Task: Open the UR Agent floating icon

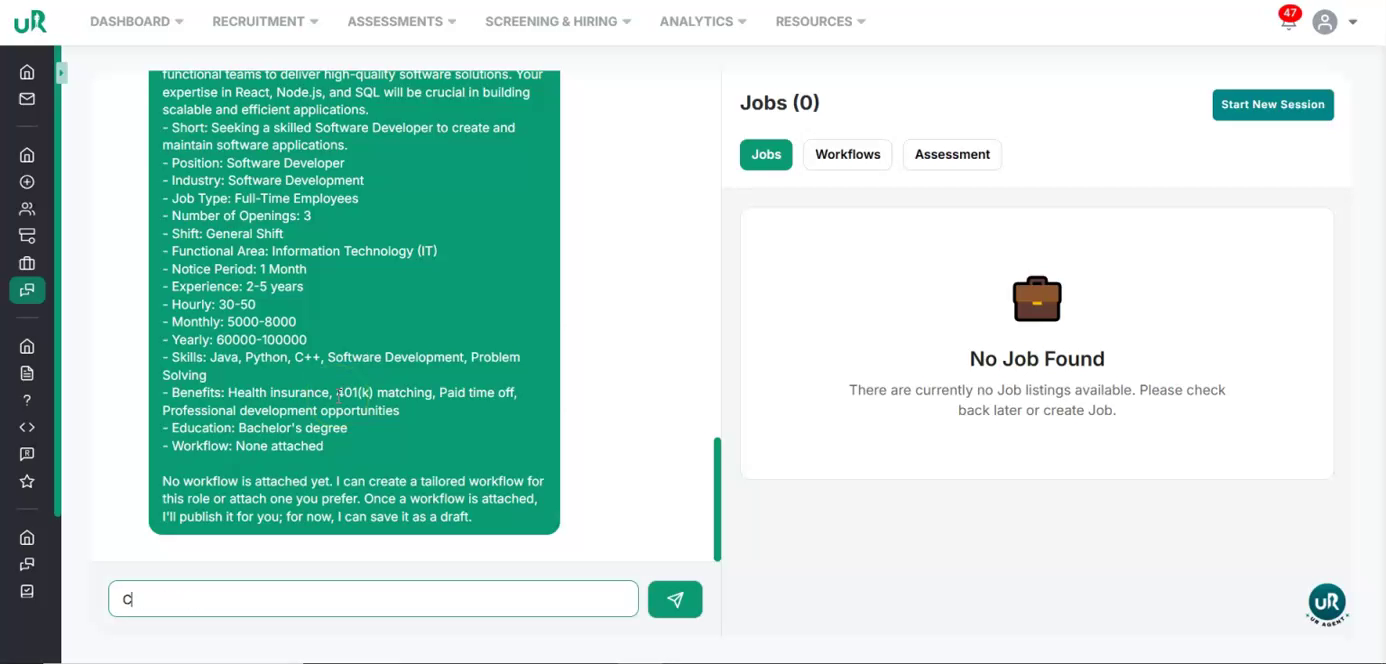Action: pos(1326,604)
